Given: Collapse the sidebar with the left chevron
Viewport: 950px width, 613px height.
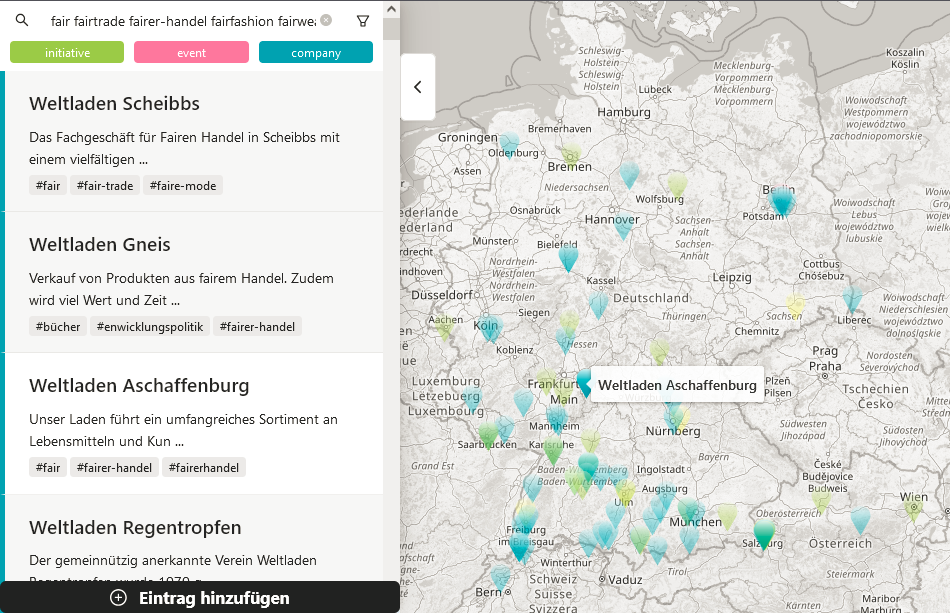Looking at the screenshot, I should (x=417, y=87).
